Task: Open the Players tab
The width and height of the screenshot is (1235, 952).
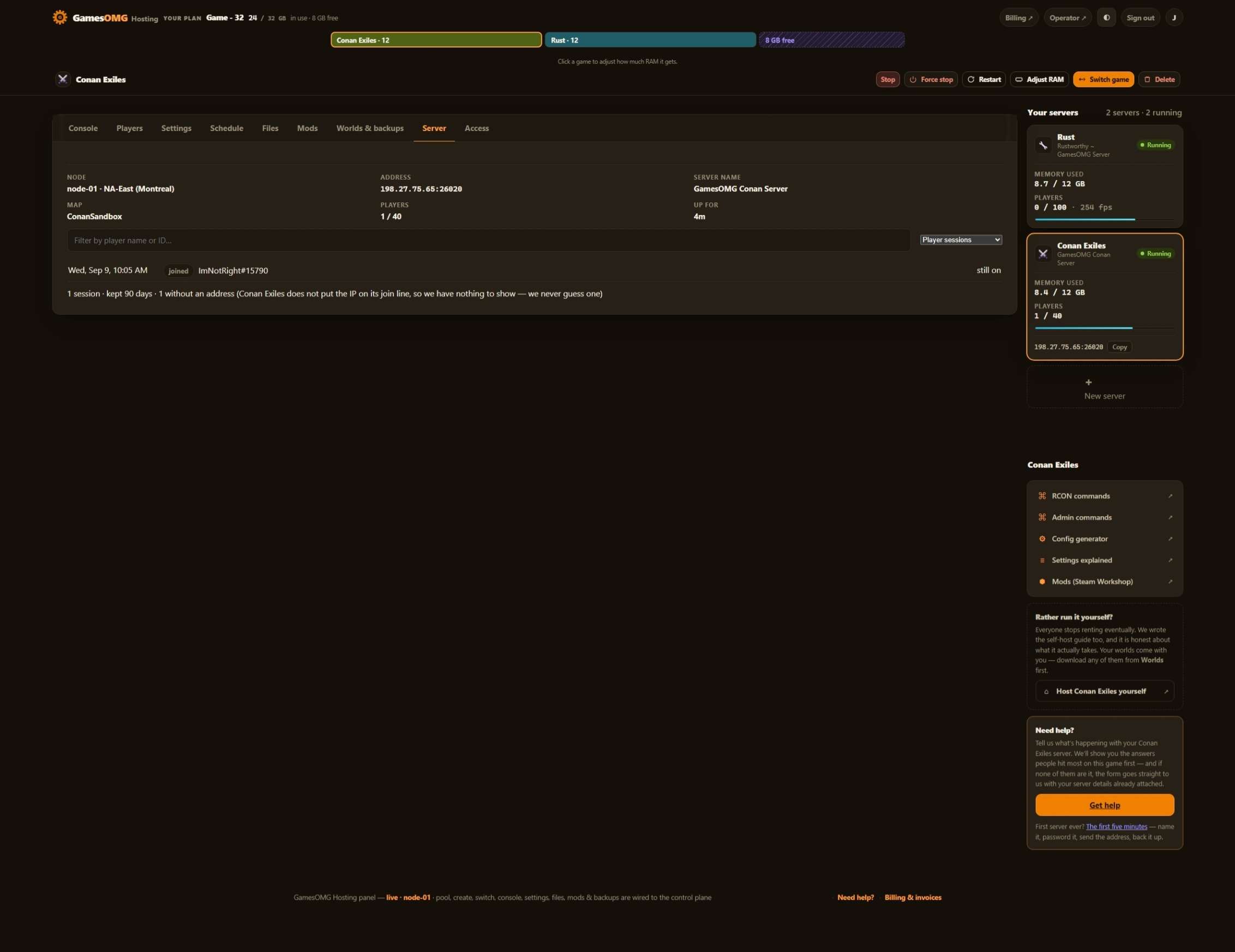Action: (129, 128)
